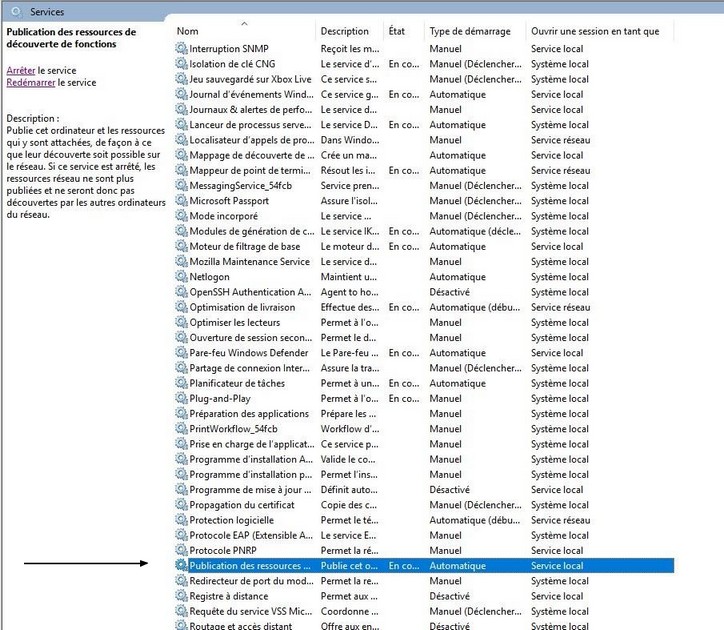724x630 pixels.
Task: Select the Services tree item label
Action: (47, 12)
